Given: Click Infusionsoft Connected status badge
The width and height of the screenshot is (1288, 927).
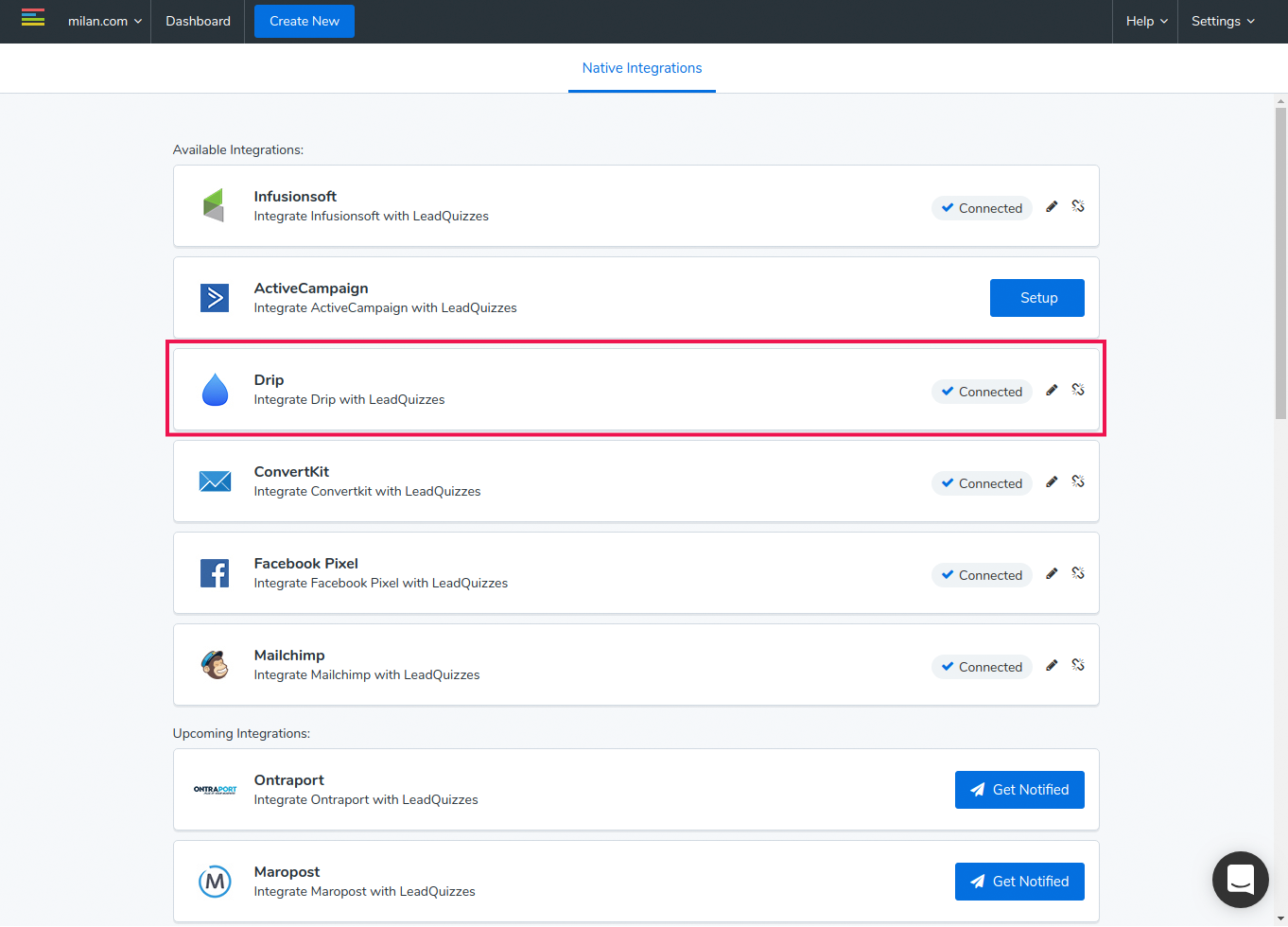Looking at the screenshot, I should click(982, 208).
